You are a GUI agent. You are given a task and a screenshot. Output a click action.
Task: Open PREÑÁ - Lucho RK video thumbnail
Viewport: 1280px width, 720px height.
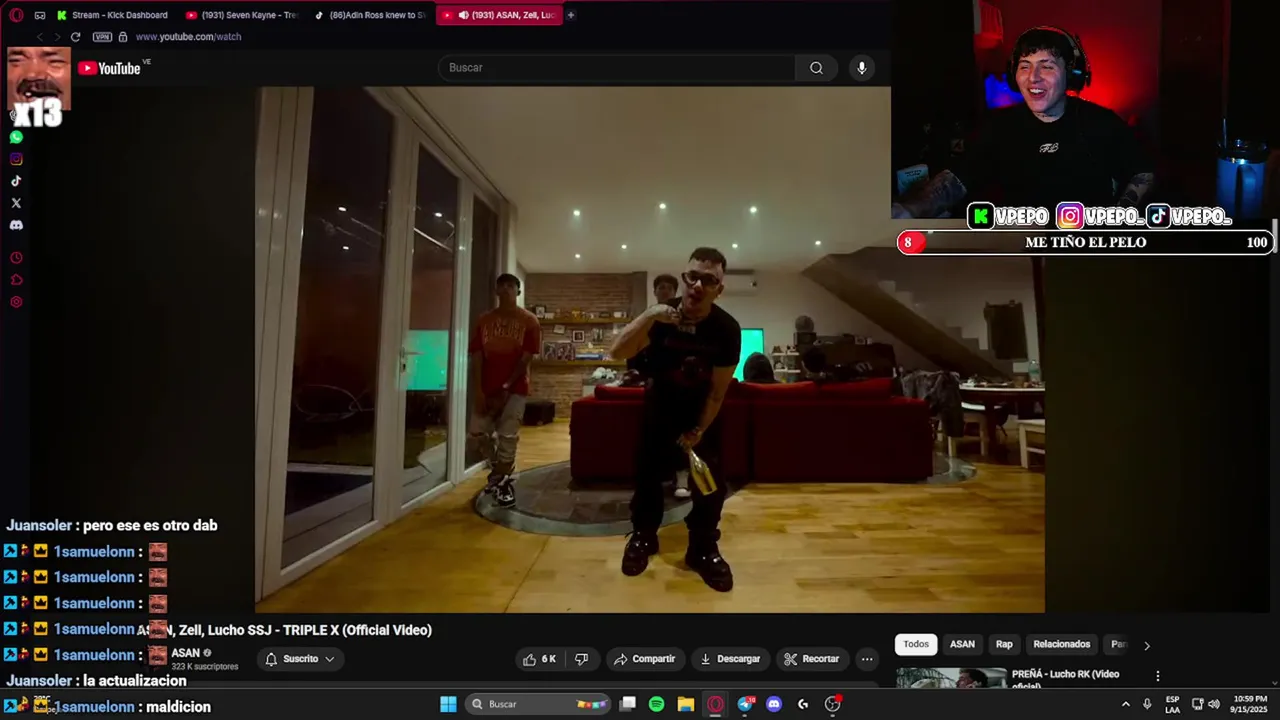click(x=951, y=678)
